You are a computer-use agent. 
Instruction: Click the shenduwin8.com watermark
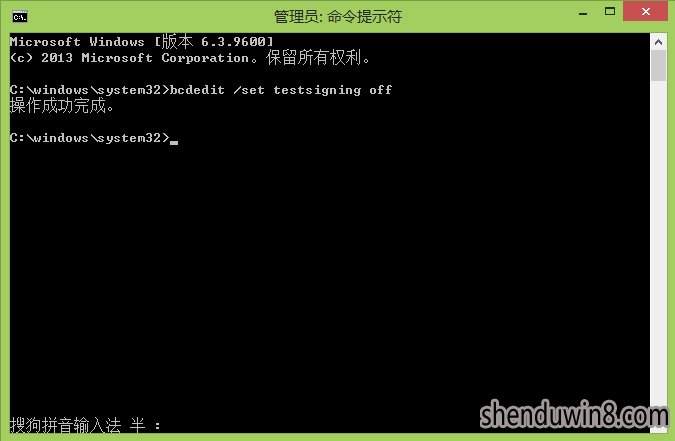coord(575,414)
